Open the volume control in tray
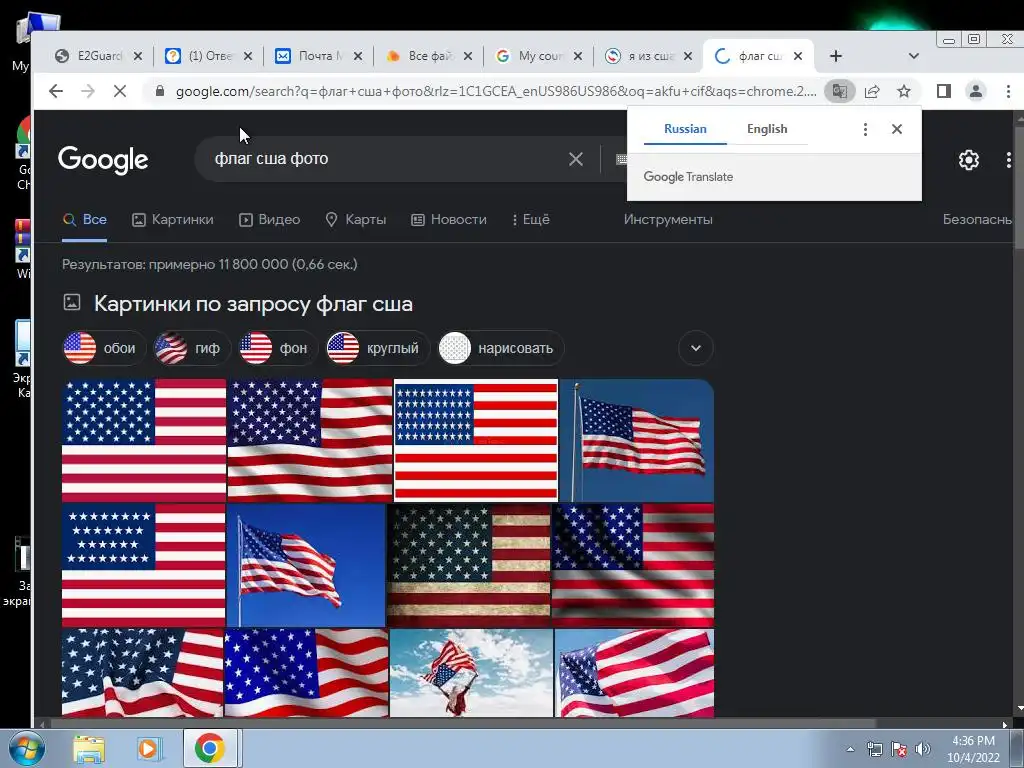This screenshot has height=768, width=1024. [x=923, y=749]
